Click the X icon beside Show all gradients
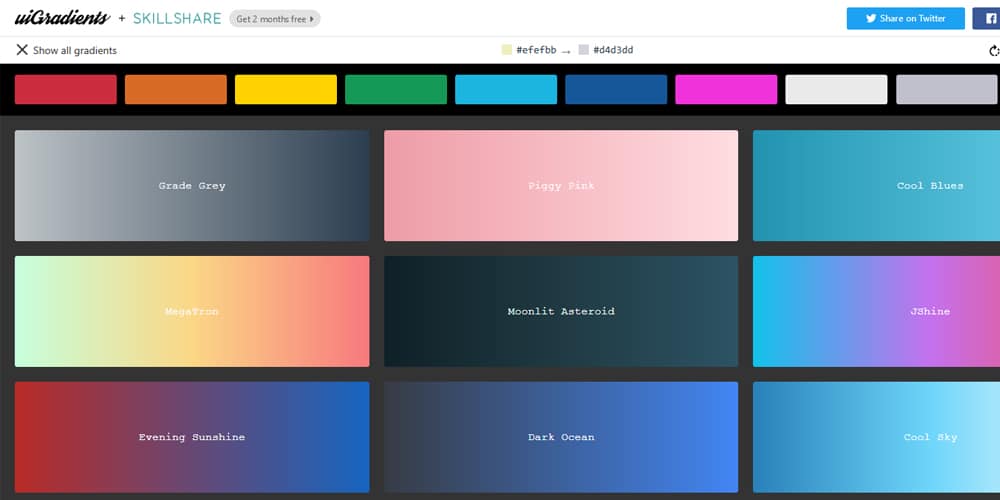The image size is (1000, 500). click(x=22, y=50)
